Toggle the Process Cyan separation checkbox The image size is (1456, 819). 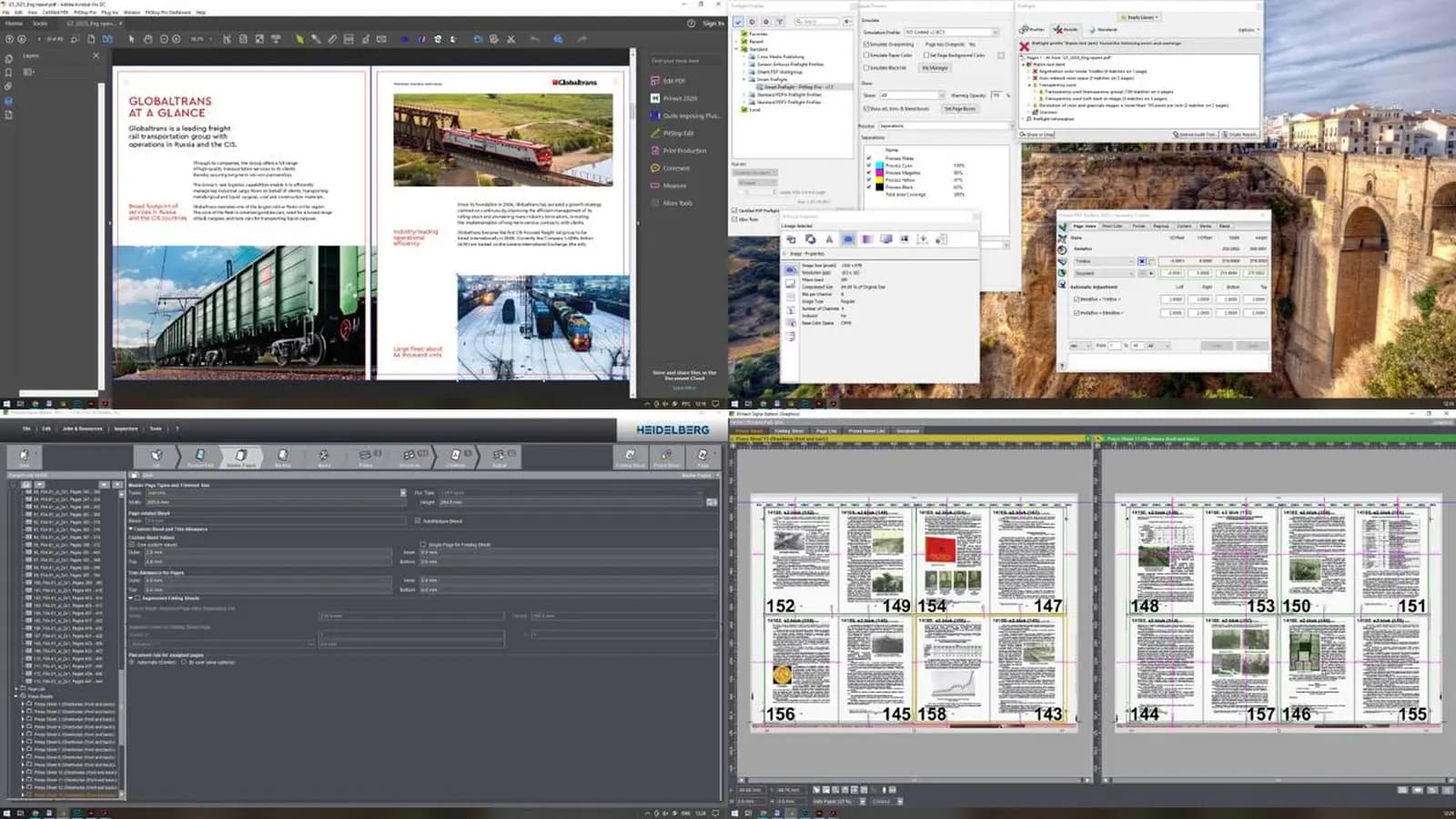click(x=869, y=166)
